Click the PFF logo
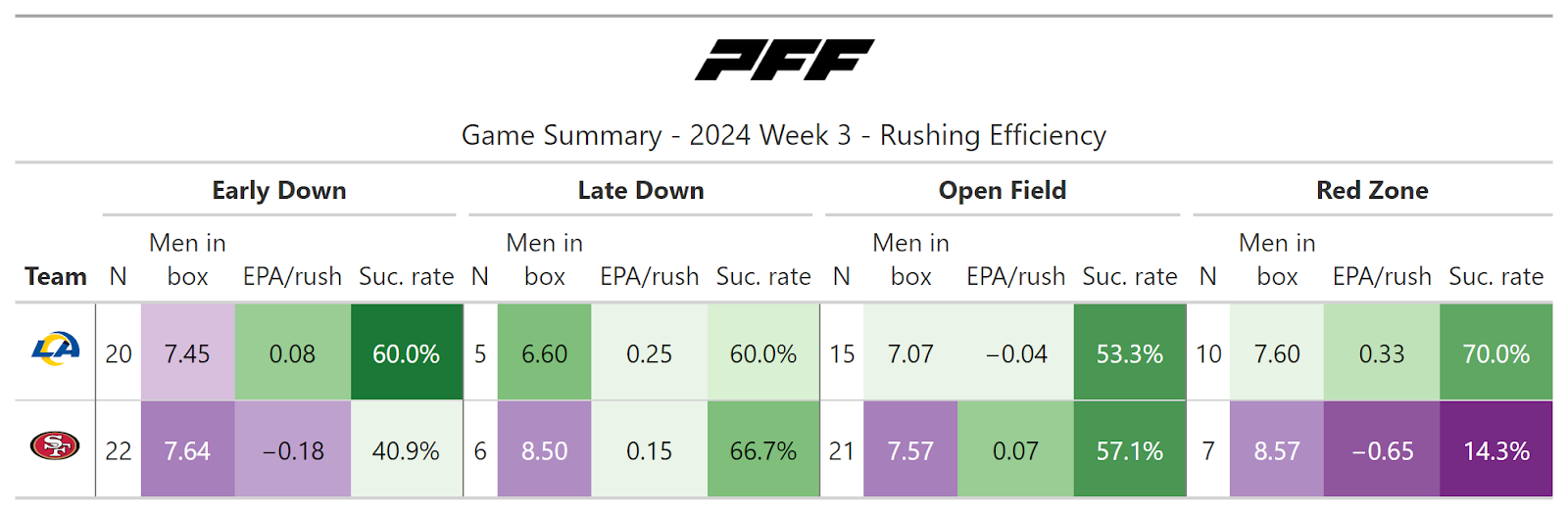Screen dimensions: 1568x514 pyautogui.click(x=784, y=60)
